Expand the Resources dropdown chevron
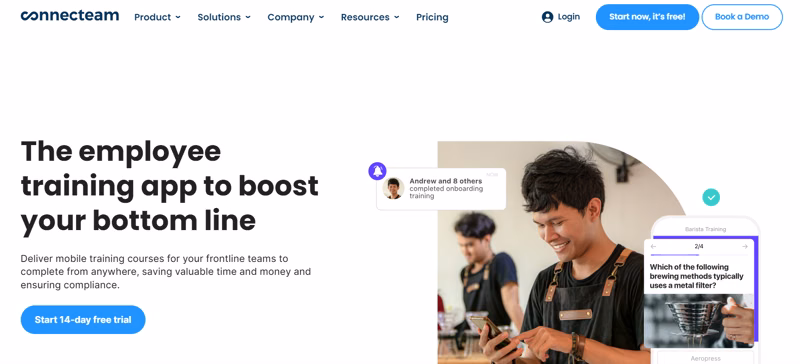The height and width of the screenshot is (364, 800). tap(396, 17)
